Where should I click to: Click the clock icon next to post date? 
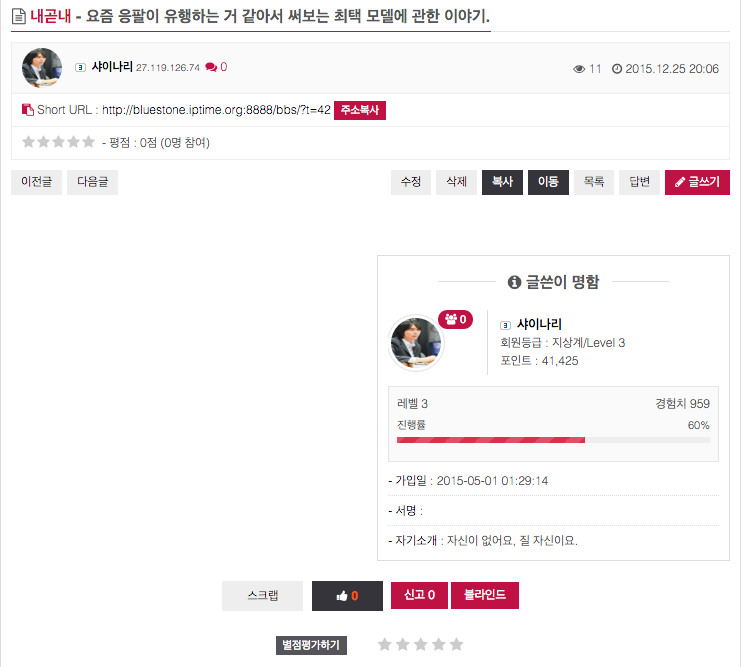click(x=617, y=69)
